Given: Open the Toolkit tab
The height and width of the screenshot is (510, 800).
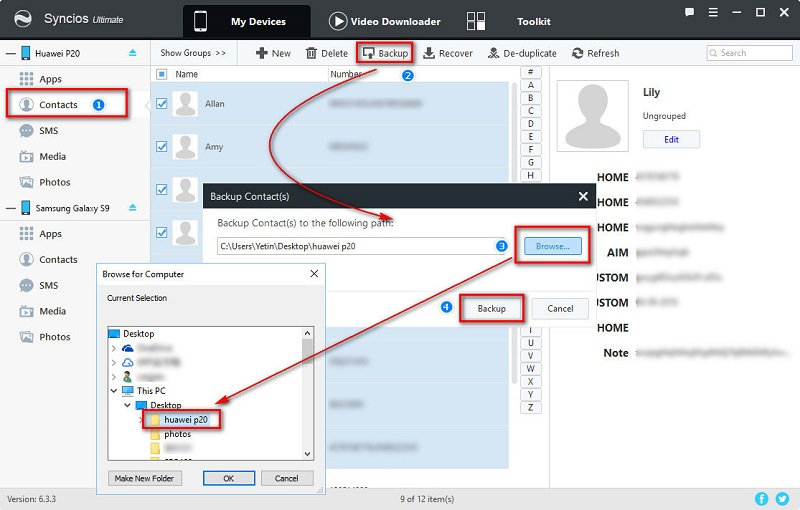Looking at the screenshot, I should (x=509, y=21).
